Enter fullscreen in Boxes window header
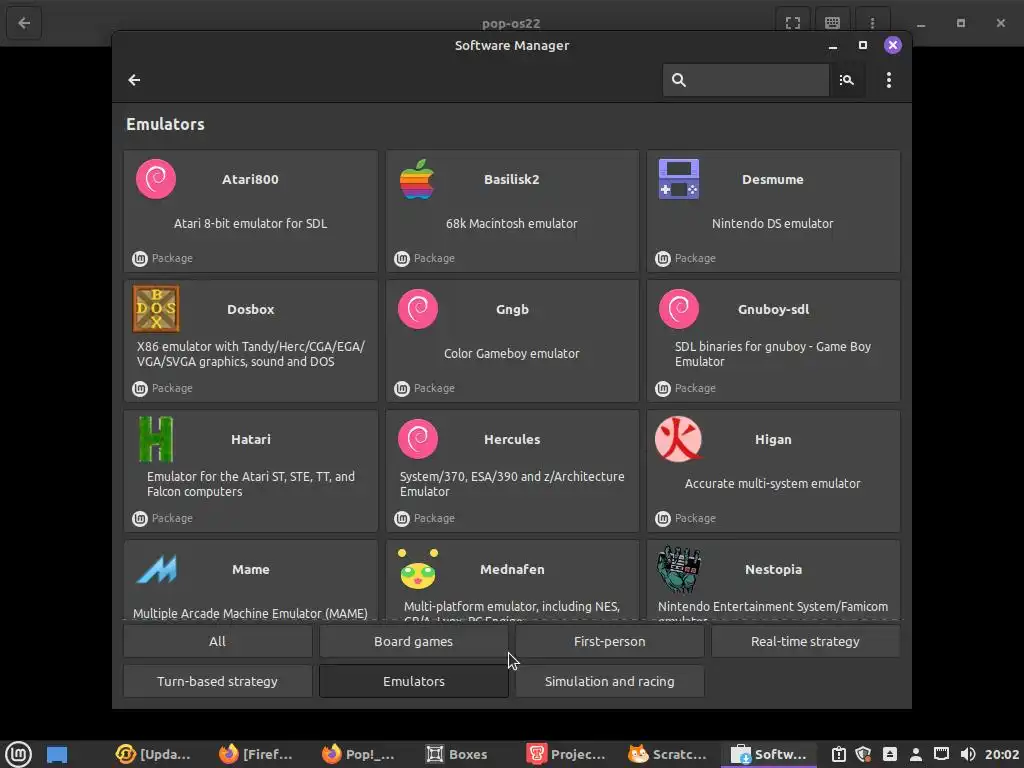 pyautogui.click(x=792, y=23)
